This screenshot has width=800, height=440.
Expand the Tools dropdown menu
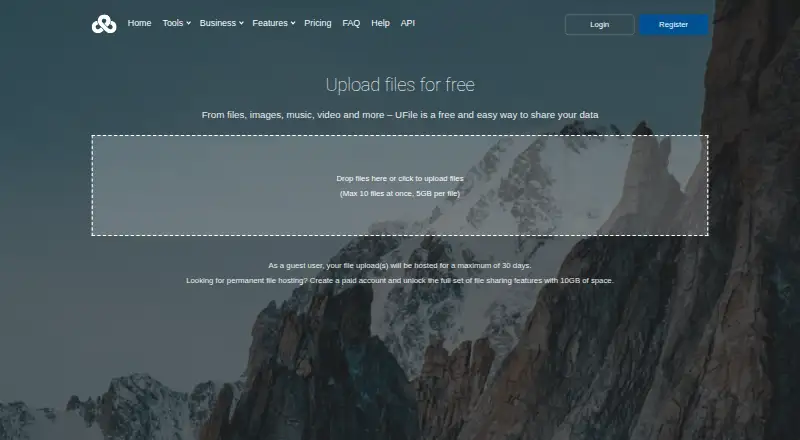pyautogui.click(x=177, y=23)
